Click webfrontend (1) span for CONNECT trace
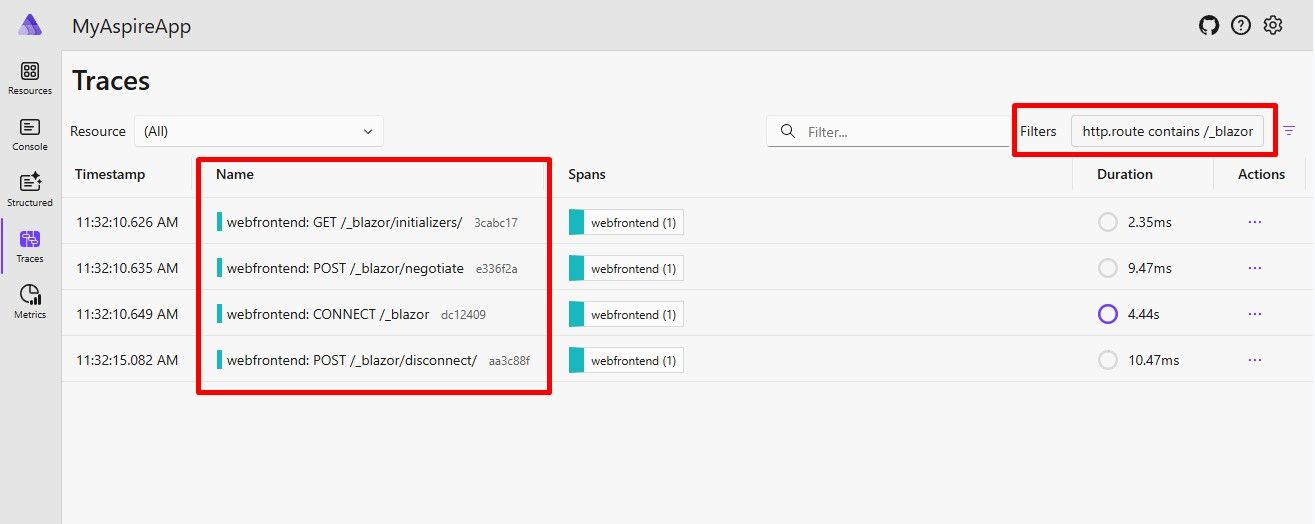The image size is (1315, 524). coord(626,314)
